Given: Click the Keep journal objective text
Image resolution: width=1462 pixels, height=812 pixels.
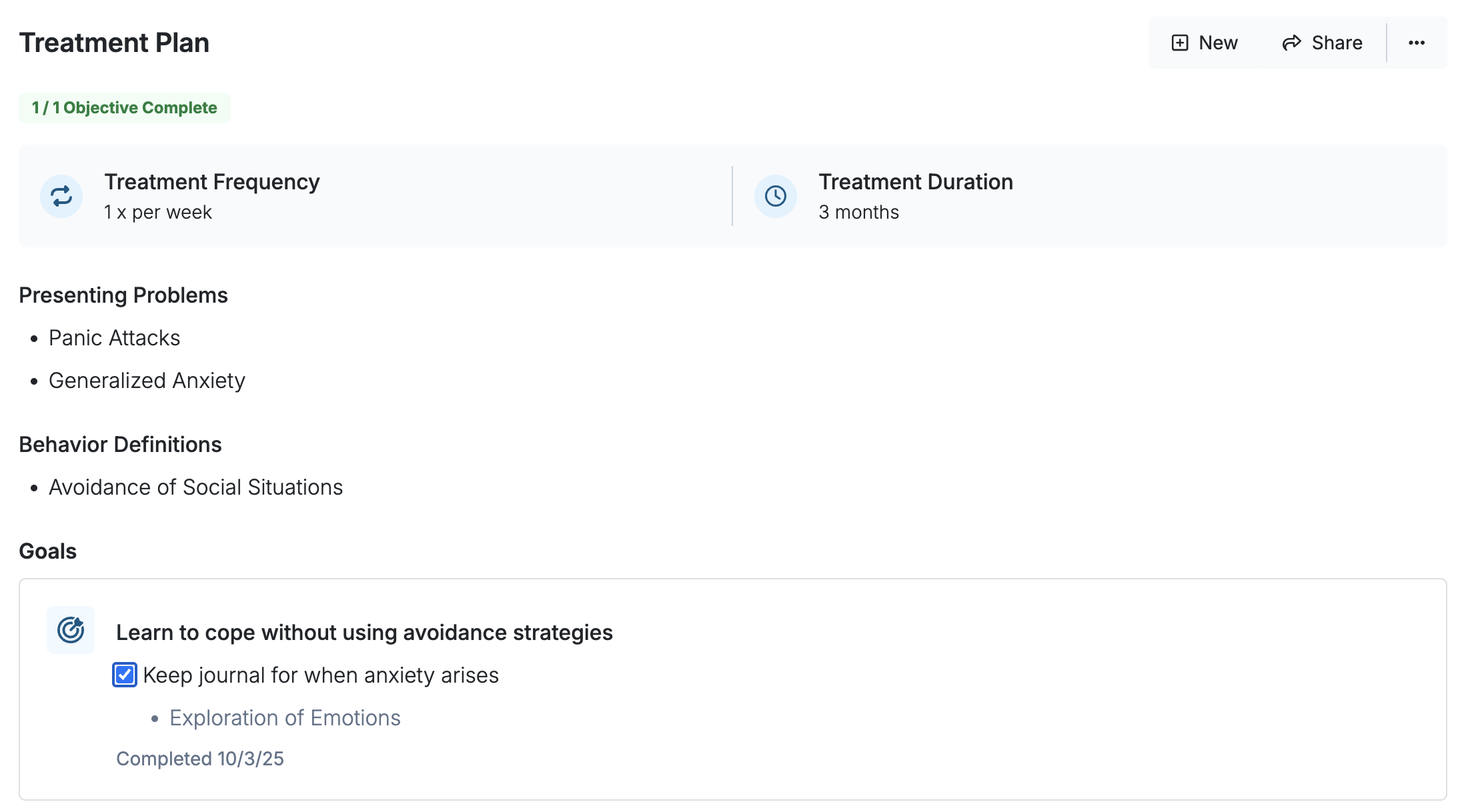Looking at the screenshot, I should (x=321, y=675).
